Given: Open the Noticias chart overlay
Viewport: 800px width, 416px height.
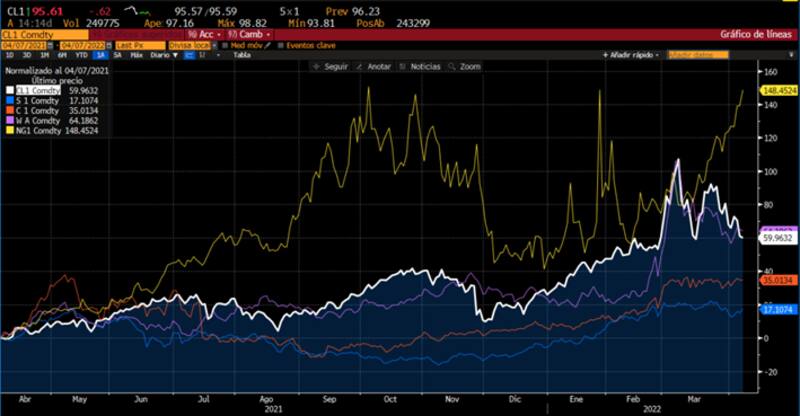Looking at the screenshot, I should pyautogui.click(x=411, y=66).
